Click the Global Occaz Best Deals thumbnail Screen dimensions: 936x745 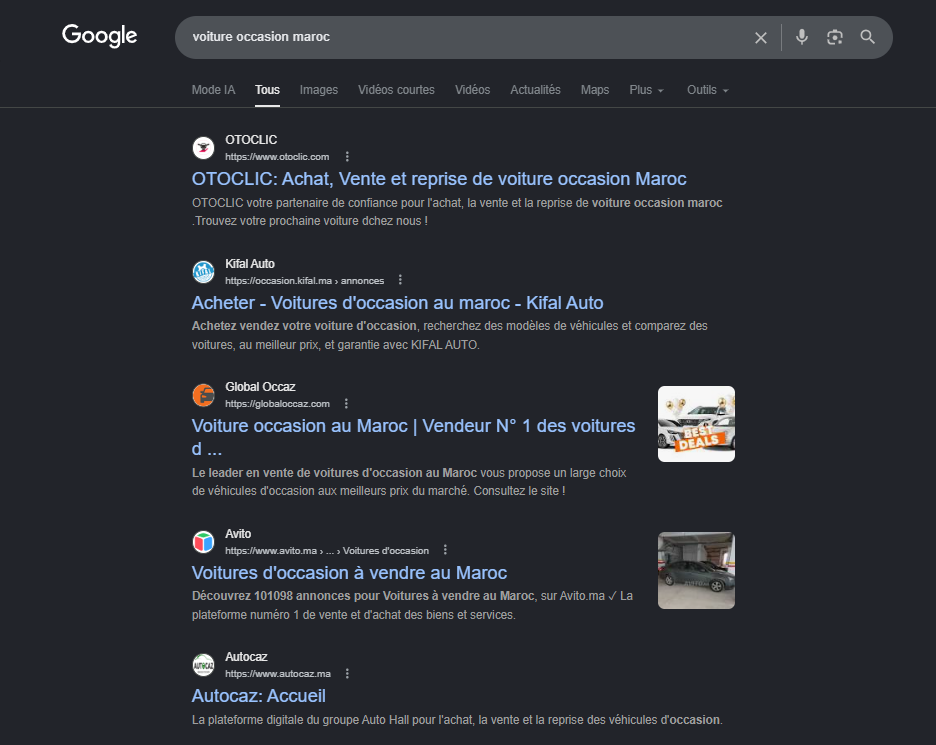pyautogui.click(x=696, y=424)
